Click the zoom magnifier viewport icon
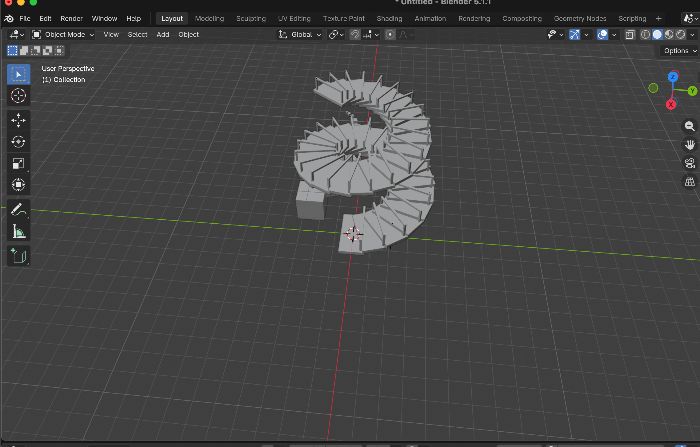Image resolution: width=700 pixels, height=447 pixels. (690, 126)
